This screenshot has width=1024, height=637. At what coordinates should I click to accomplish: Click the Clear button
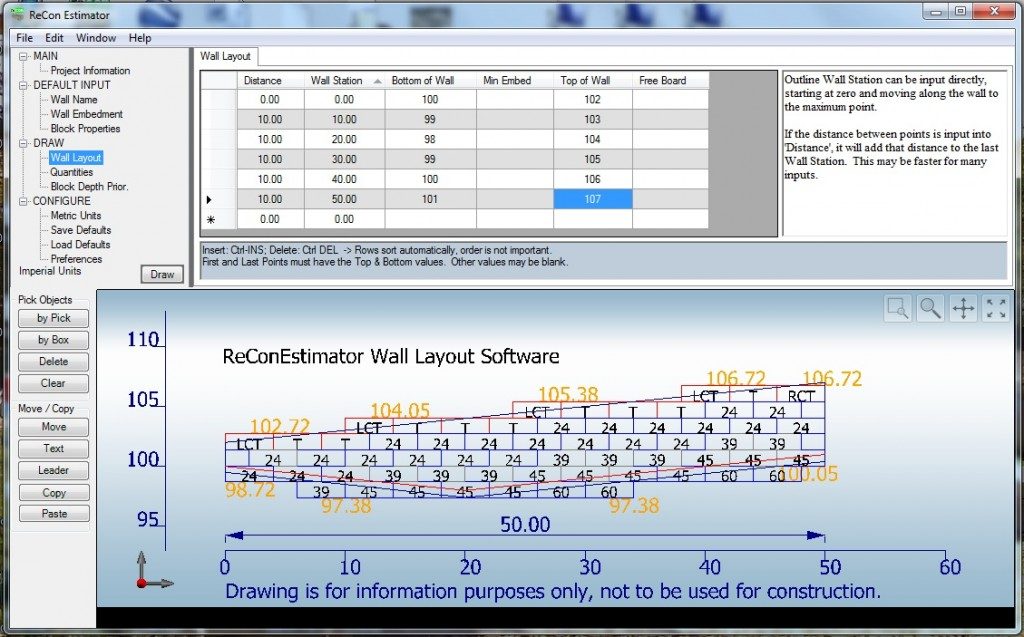click(x=54, y=383)
